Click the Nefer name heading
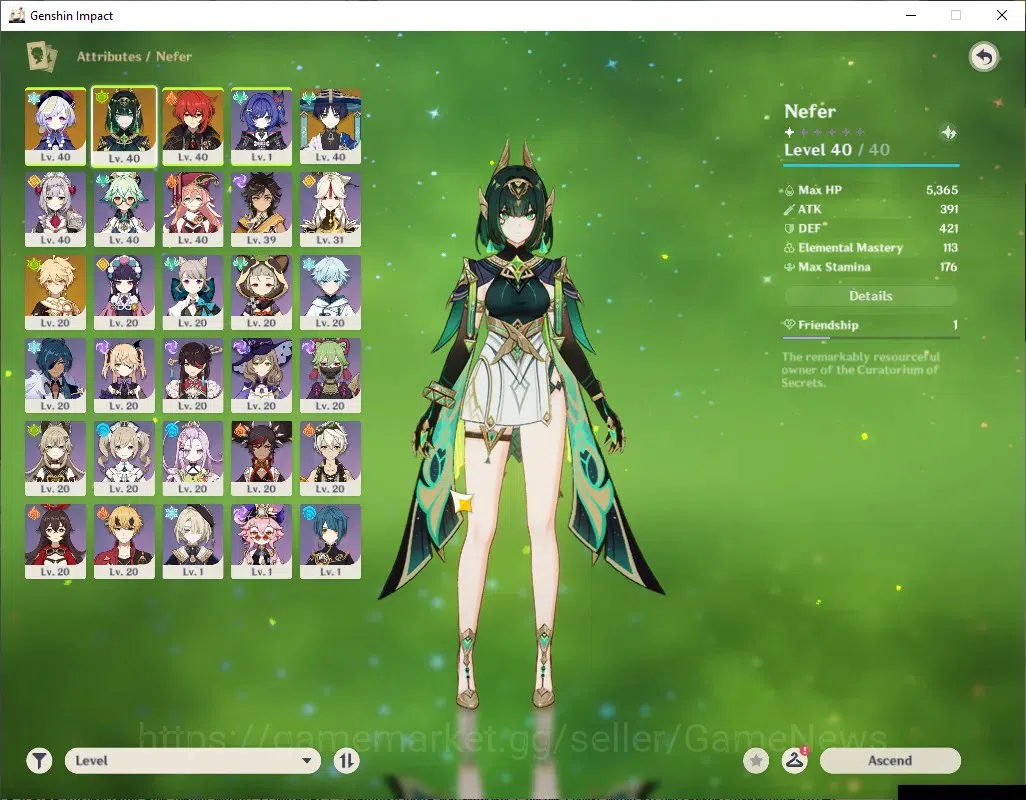The image size is (1026, 800). 810,111
